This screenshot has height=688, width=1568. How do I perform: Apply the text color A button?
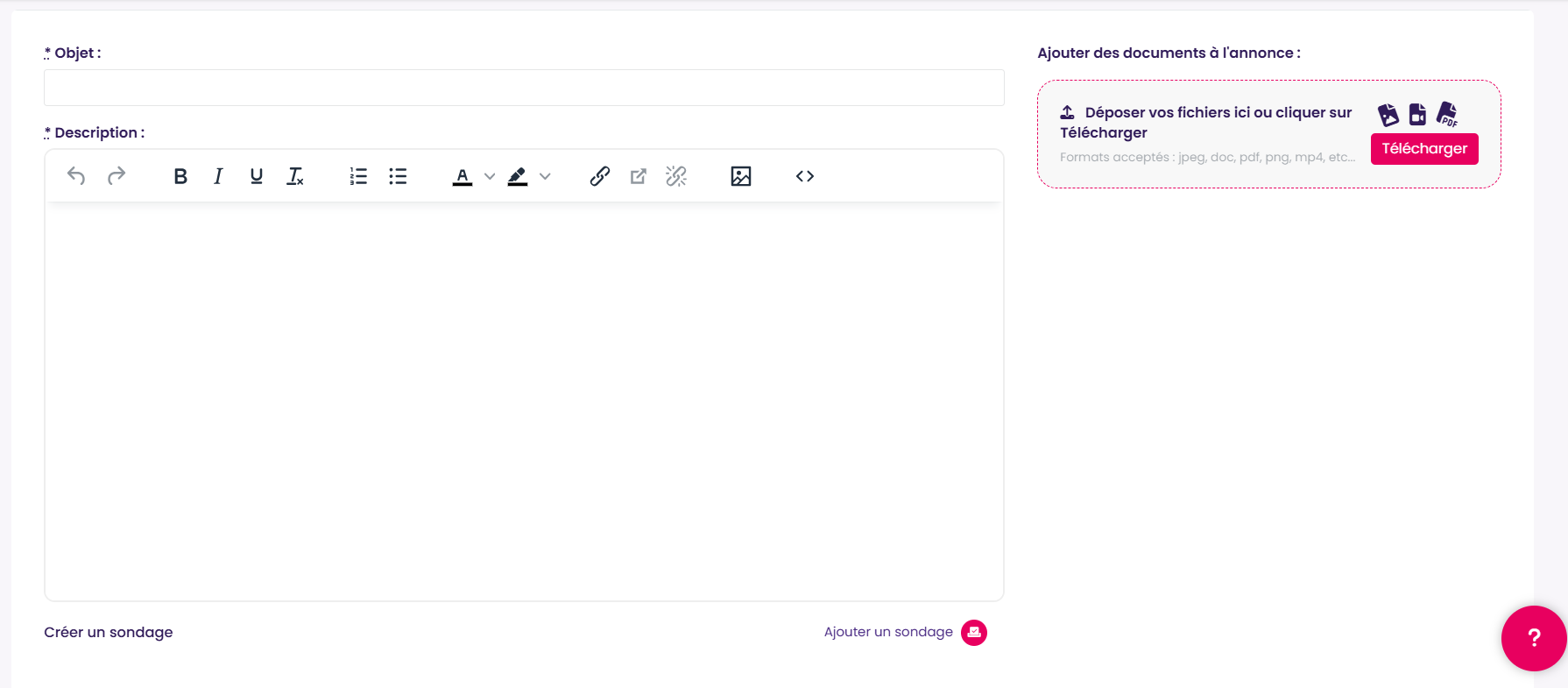tap(463, 176)
